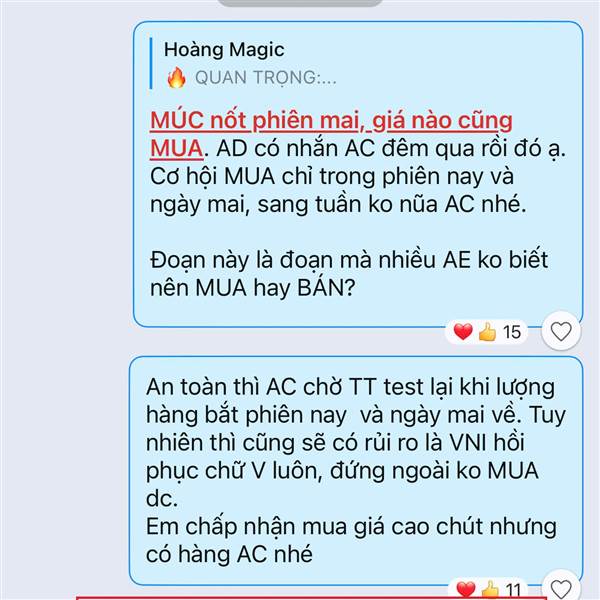Viewport: 600px width, 600px height.
Task: Jump to the quoted QUAN TRỌNG message
Action: [x=266, y=78]
